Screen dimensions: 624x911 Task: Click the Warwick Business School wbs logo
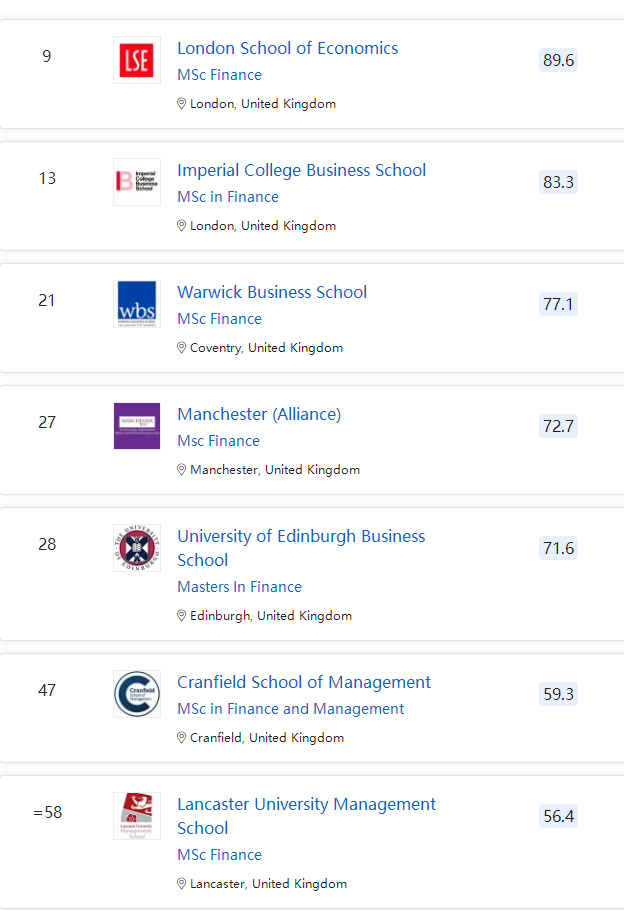(x=136, y=304)
